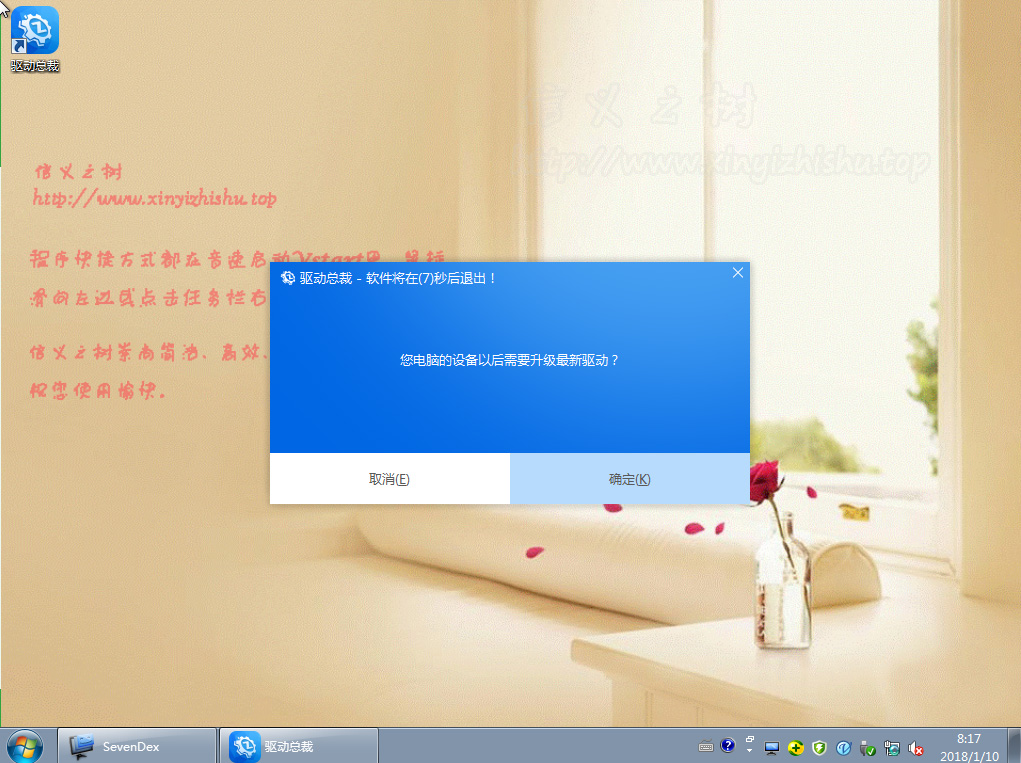
Task: Click the monitor display tray icon
Action: [x=771, y=747]
